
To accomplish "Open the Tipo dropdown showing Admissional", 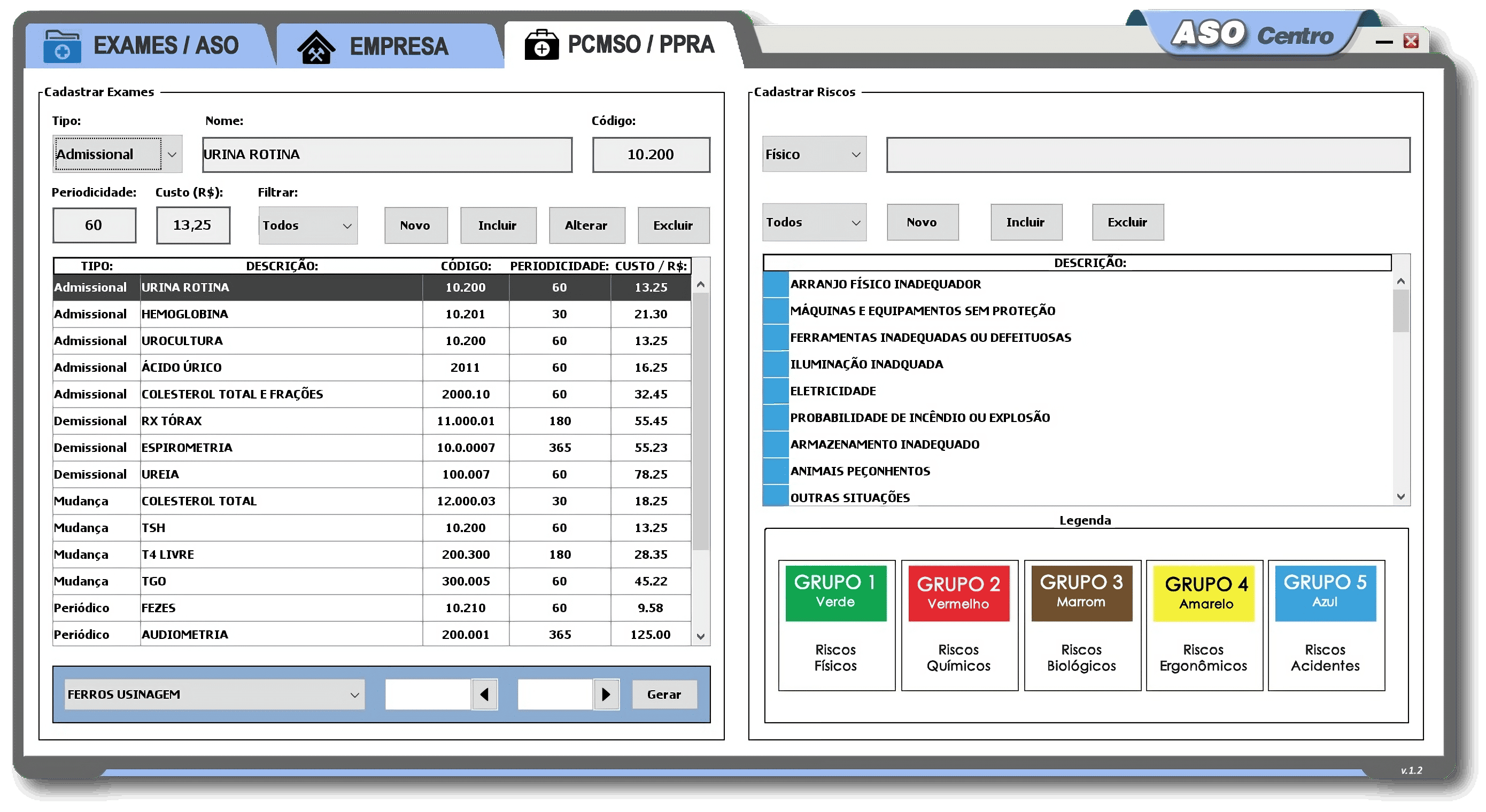I will pos(117,154).
